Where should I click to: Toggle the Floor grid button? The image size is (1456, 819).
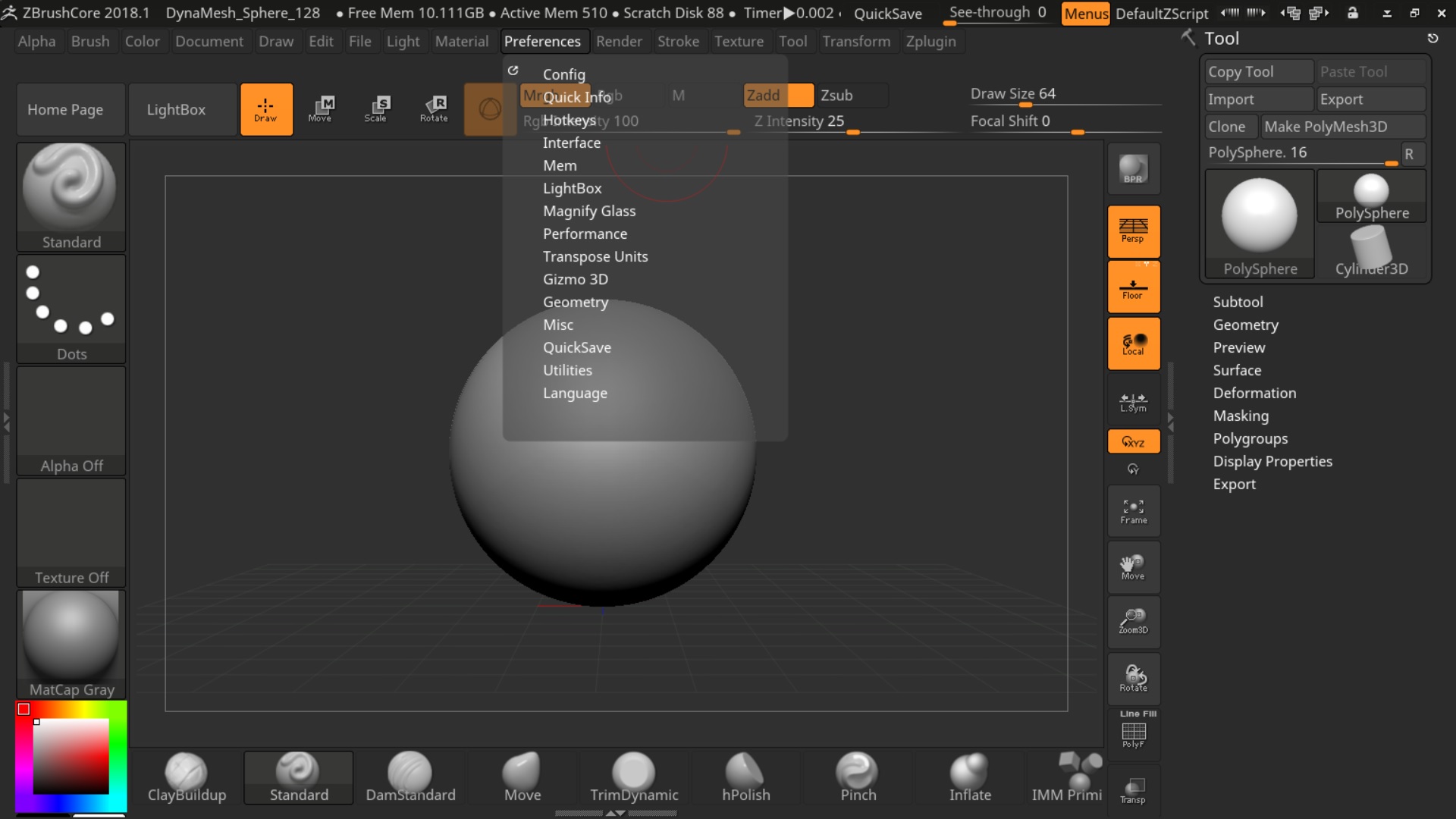point(1134,287)
